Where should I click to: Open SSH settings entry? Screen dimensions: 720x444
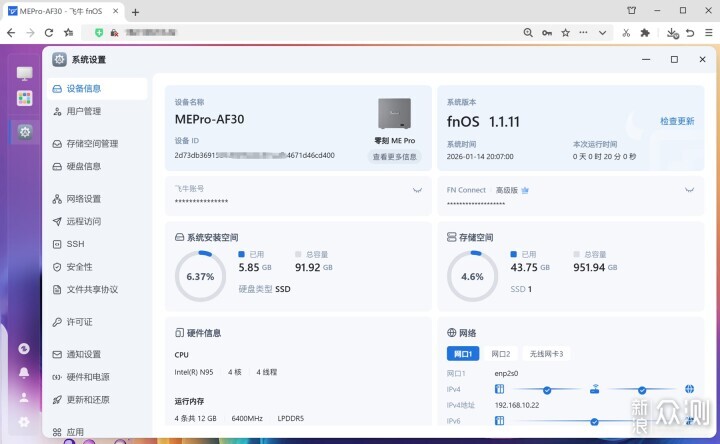coord(97,244)
